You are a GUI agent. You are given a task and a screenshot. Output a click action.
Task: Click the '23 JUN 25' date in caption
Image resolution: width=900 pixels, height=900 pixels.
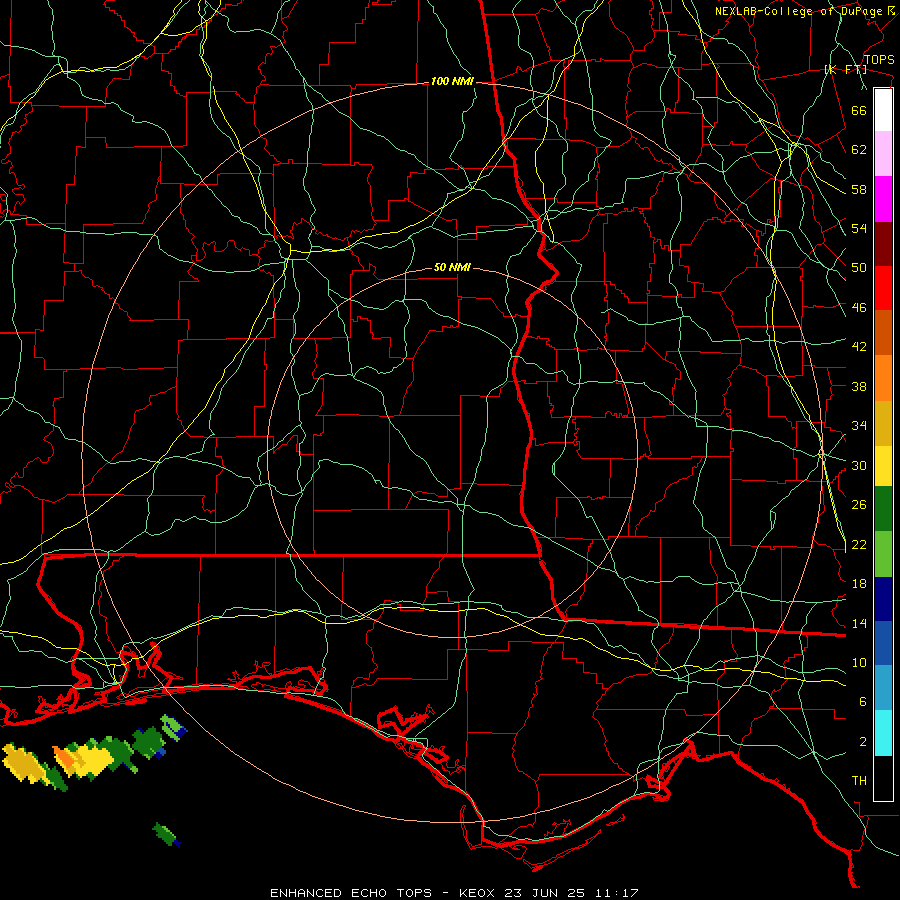point(544,893)
